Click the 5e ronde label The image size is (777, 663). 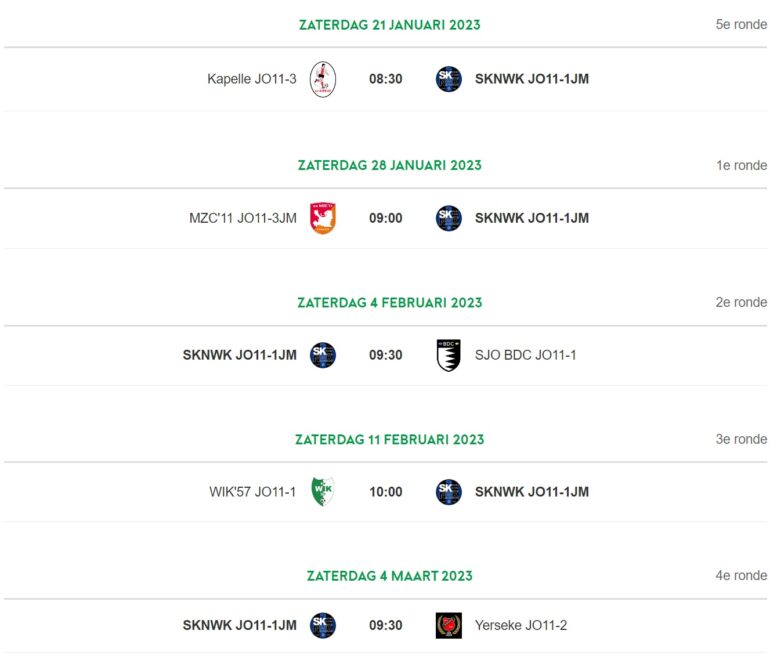741,24
